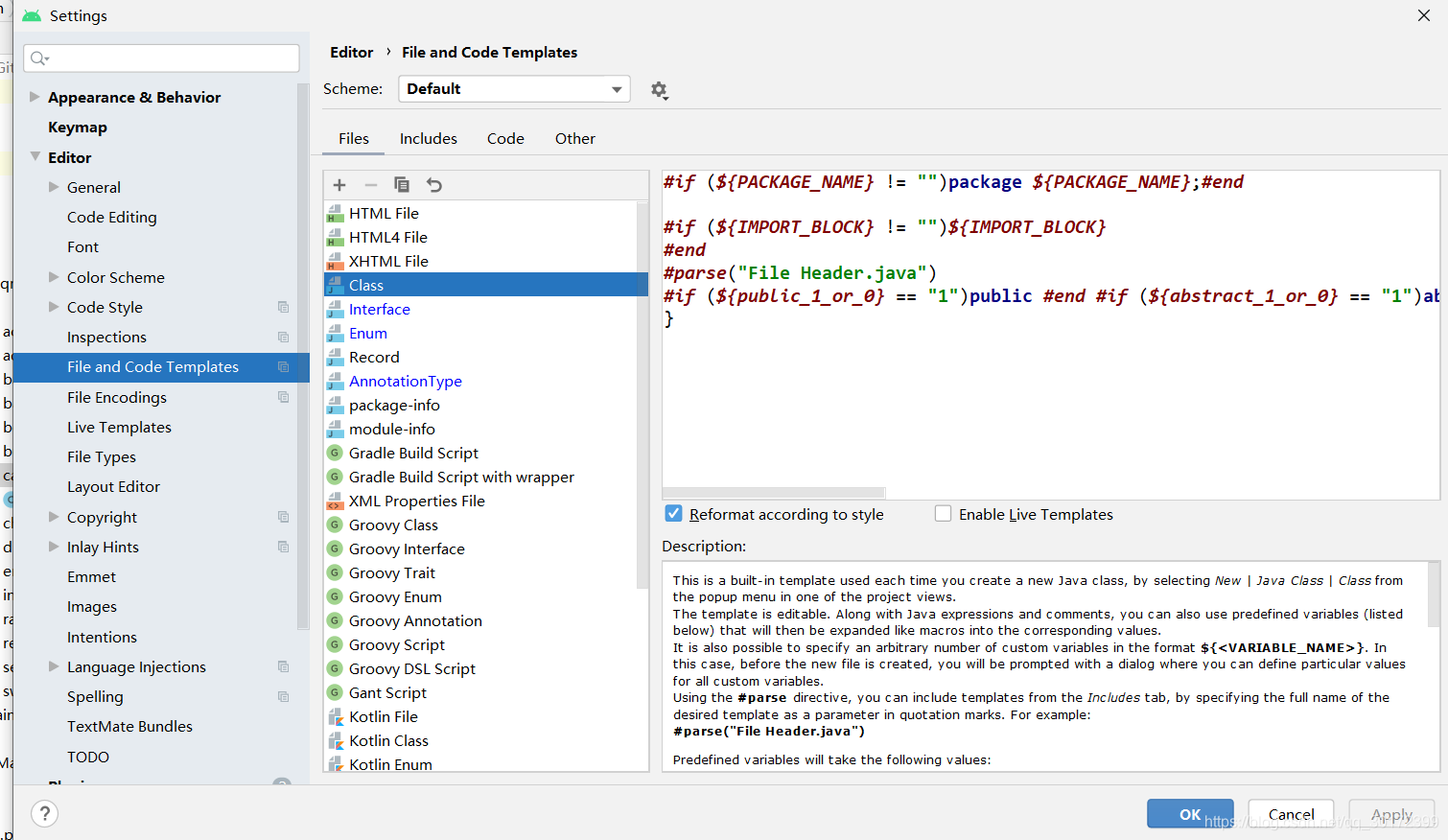The image size is (1448, 840).
Task: Open the scheme gear settings icon
Action: [659, 90]
